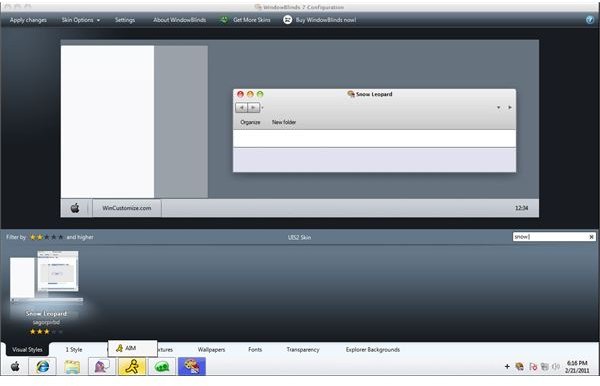The width and height of the screenshot is (600, 386).
Task: Click the volume icon in system tray
Action: point(556,366)
